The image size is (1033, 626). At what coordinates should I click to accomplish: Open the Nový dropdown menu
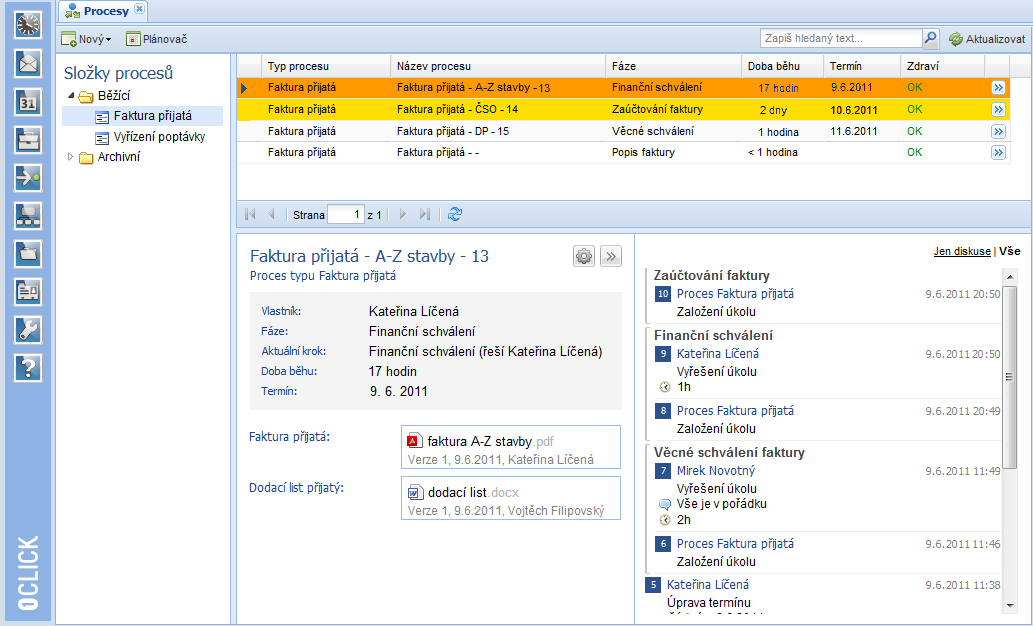(x=86, y=39)
